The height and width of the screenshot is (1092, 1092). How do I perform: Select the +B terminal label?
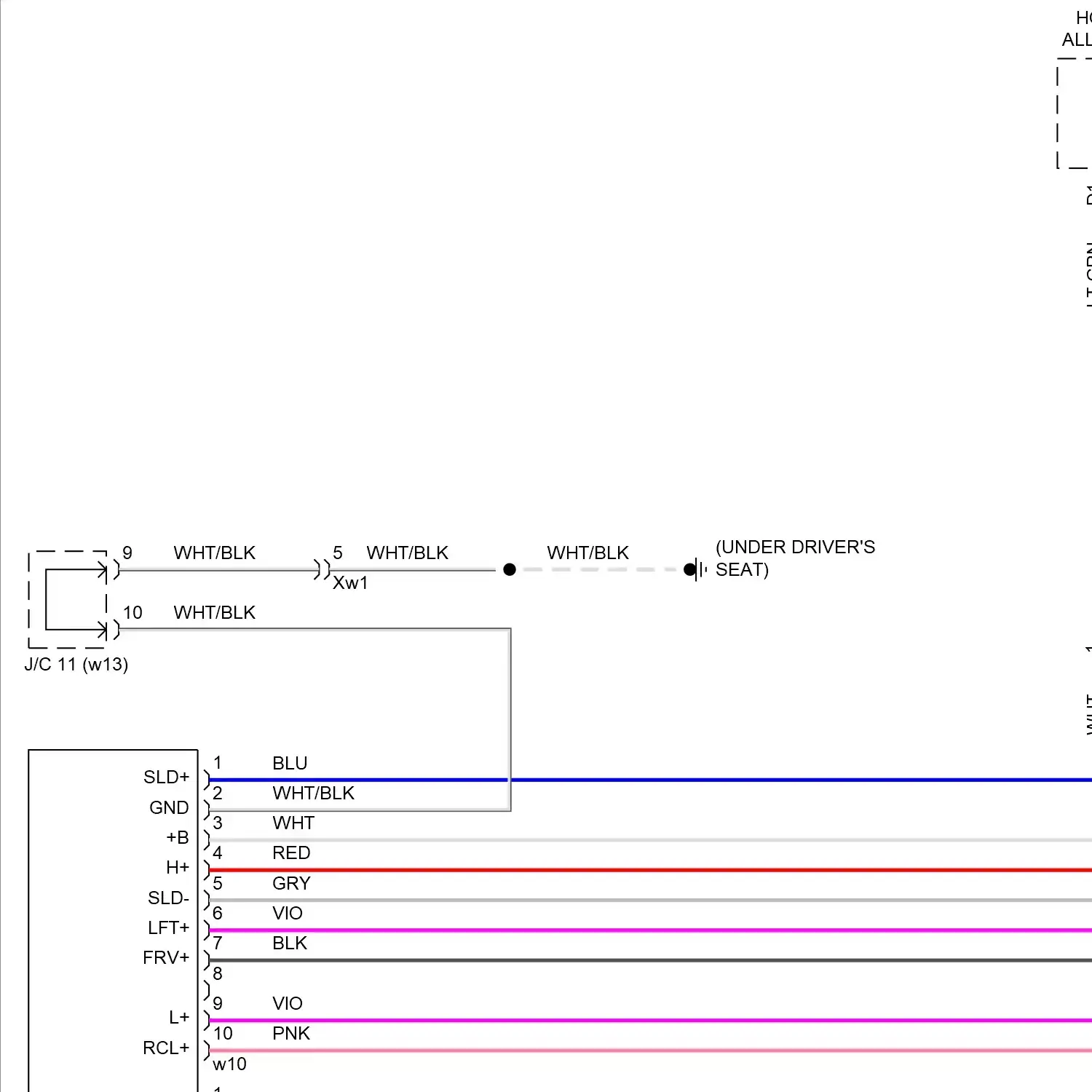coord(178,837)
